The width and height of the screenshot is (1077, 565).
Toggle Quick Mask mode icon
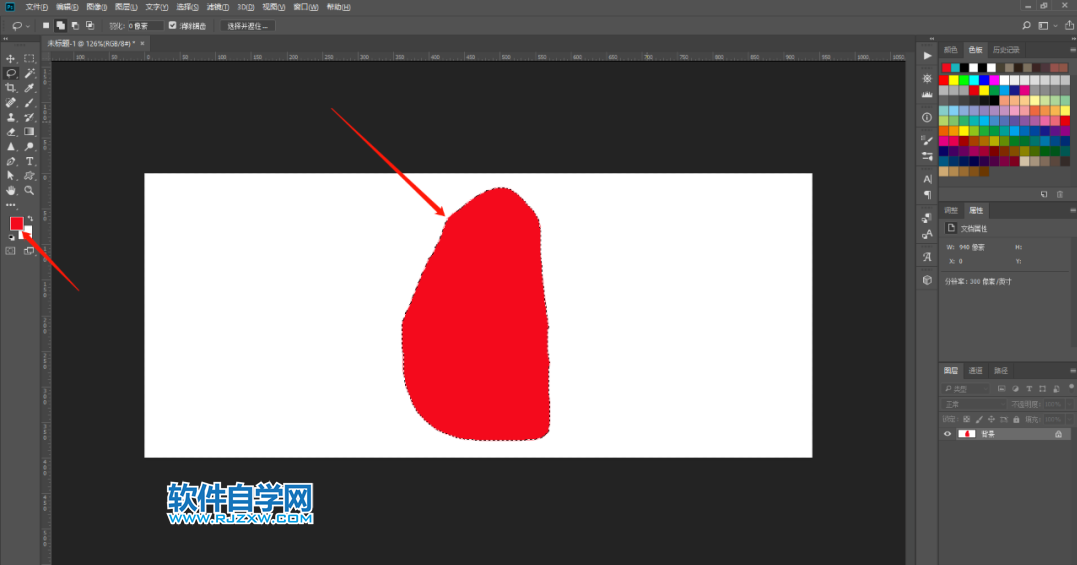click(x=10, y=251)
